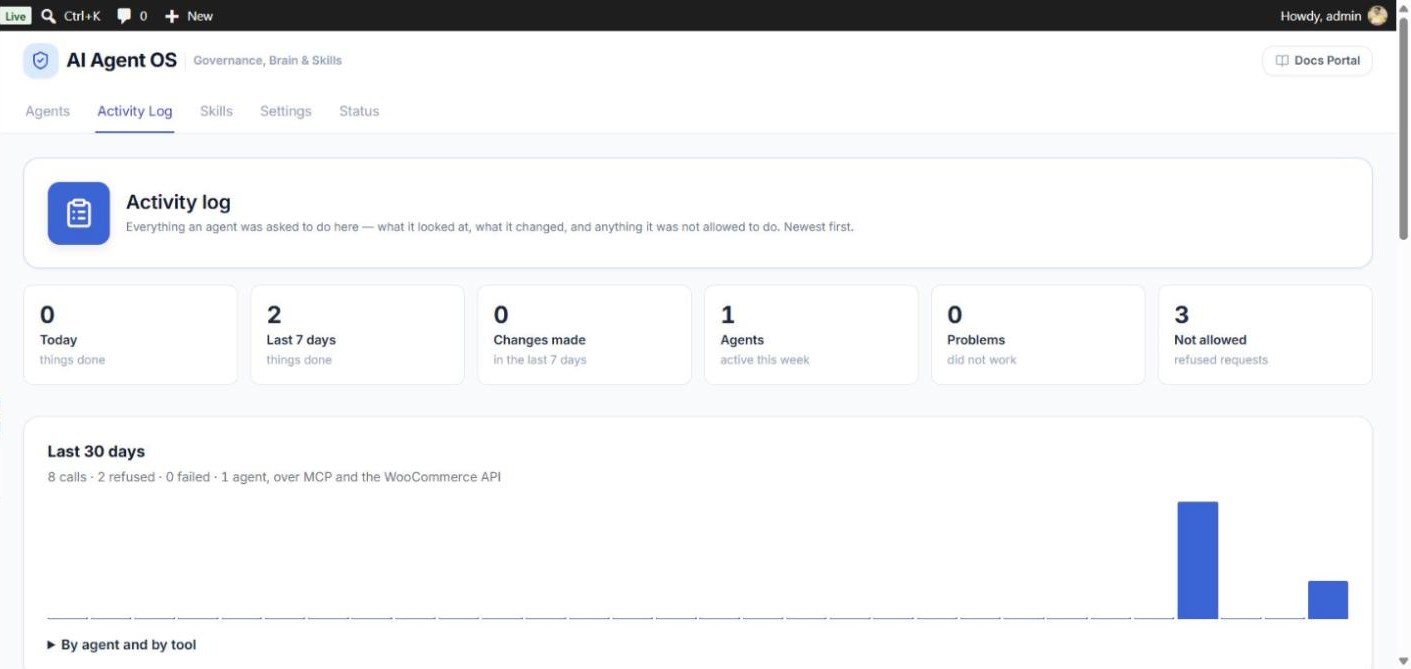Click the scrollbar up arrow
Screen dimensions: 1411x669
pos(1403,8)
